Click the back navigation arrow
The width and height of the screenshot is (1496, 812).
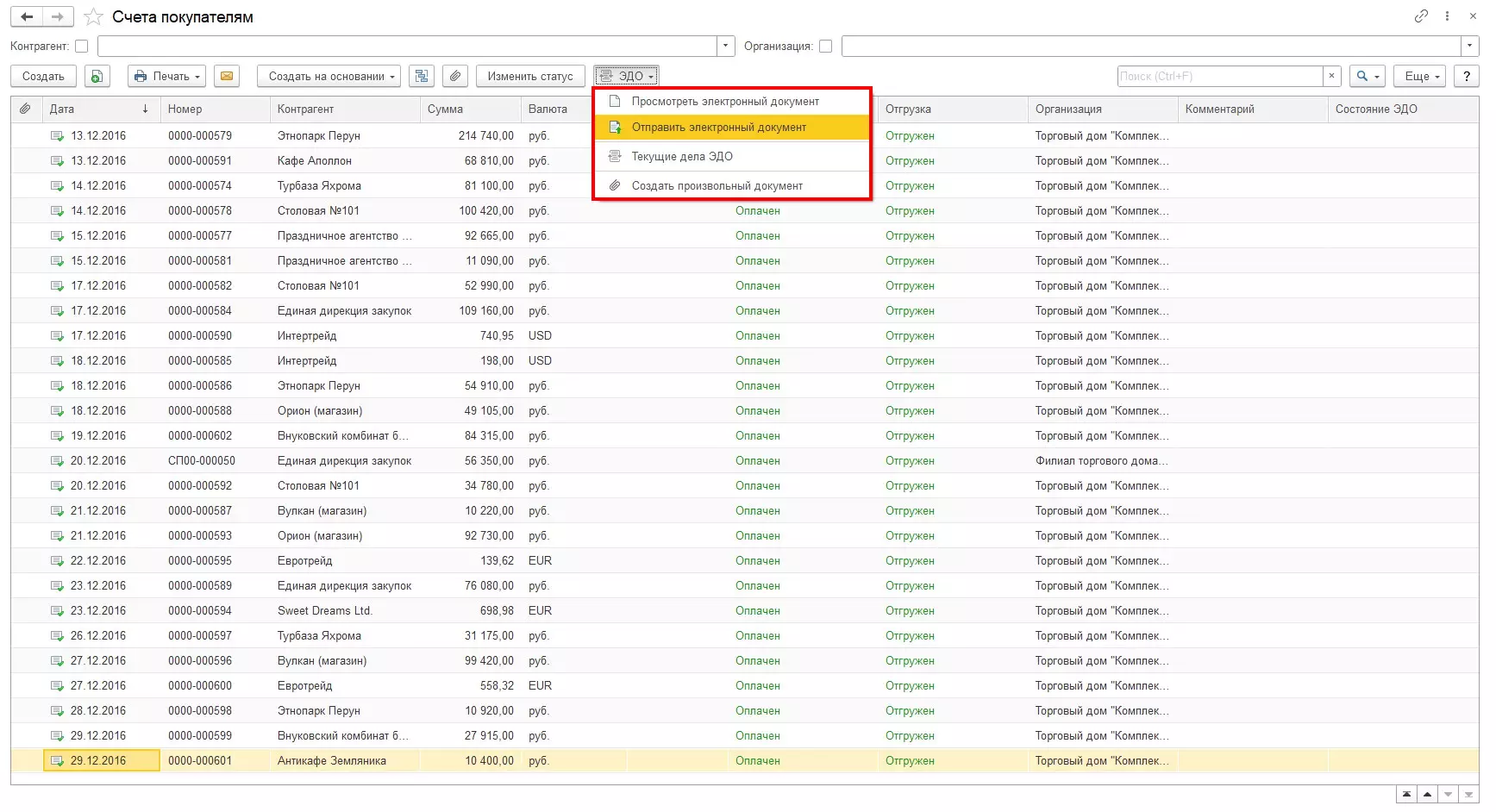(27, 16)
